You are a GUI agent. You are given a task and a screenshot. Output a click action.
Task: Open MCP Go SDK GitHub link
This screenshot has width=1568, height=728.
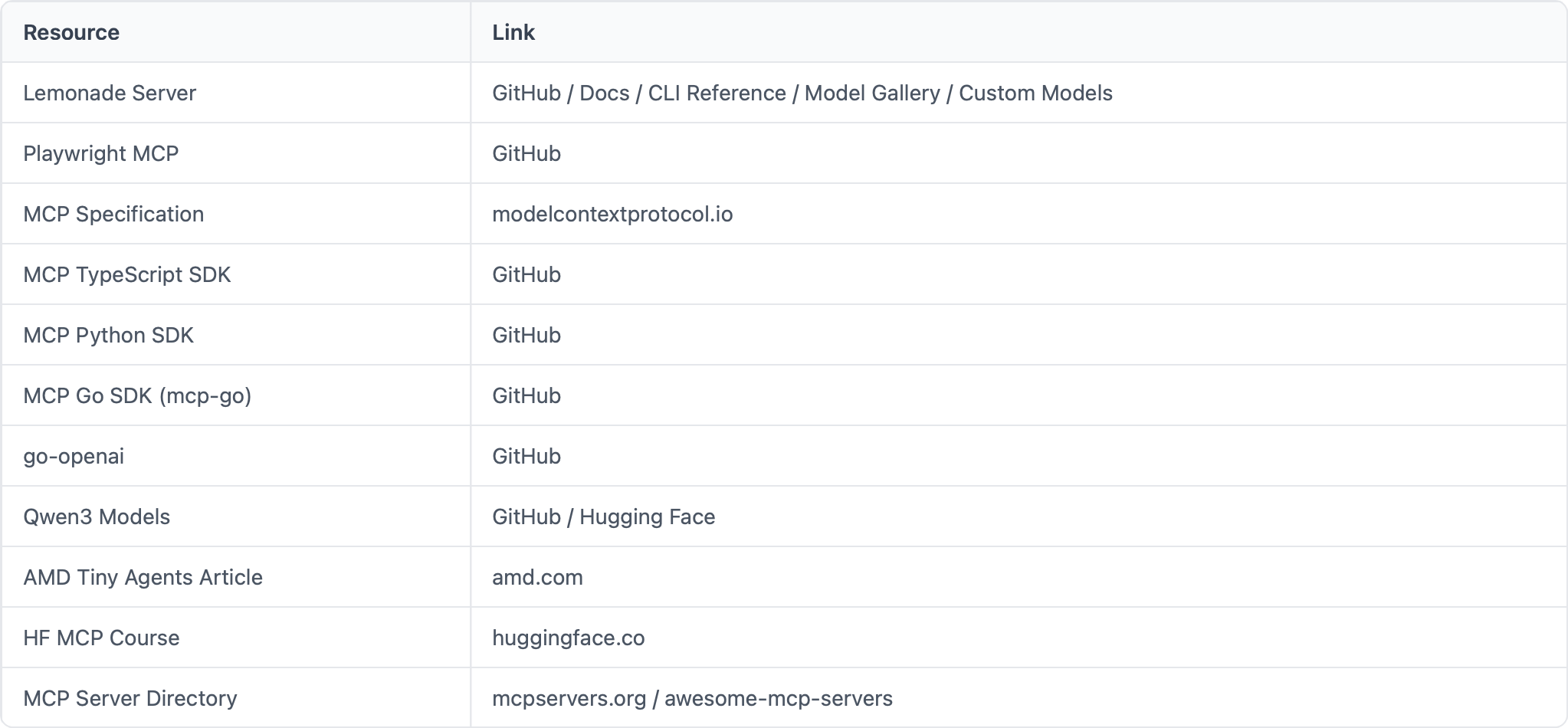pyautogui.click(x=526, y=395)
